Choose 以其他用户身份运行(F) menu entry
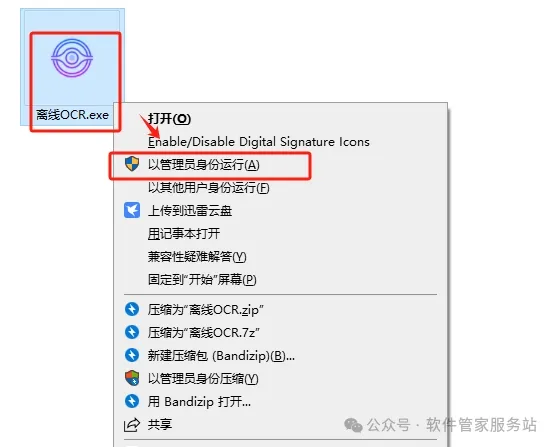The image size is (555, 447). 208,188
